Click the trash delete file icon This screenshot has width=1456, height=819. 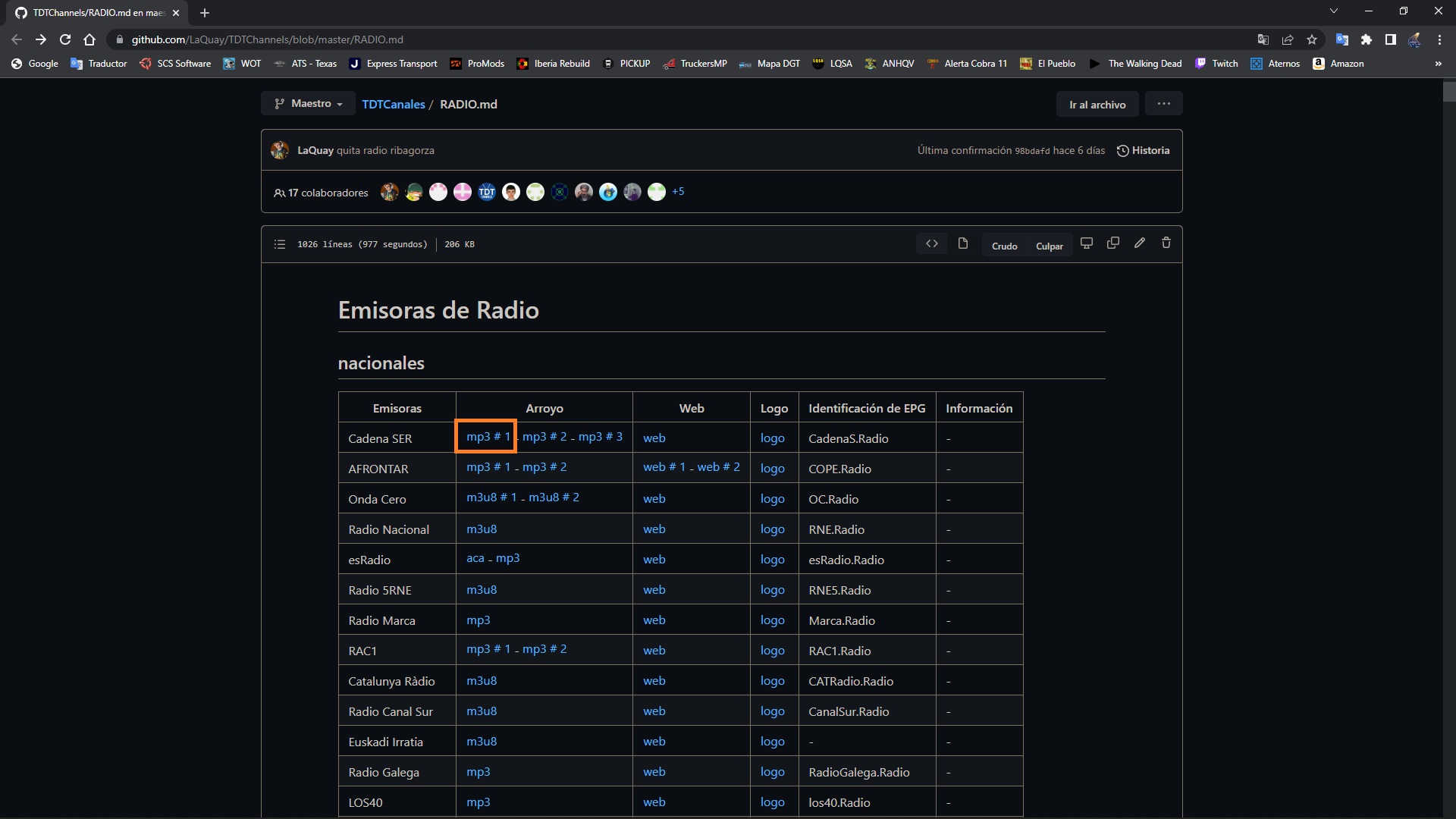[1166, 243]
